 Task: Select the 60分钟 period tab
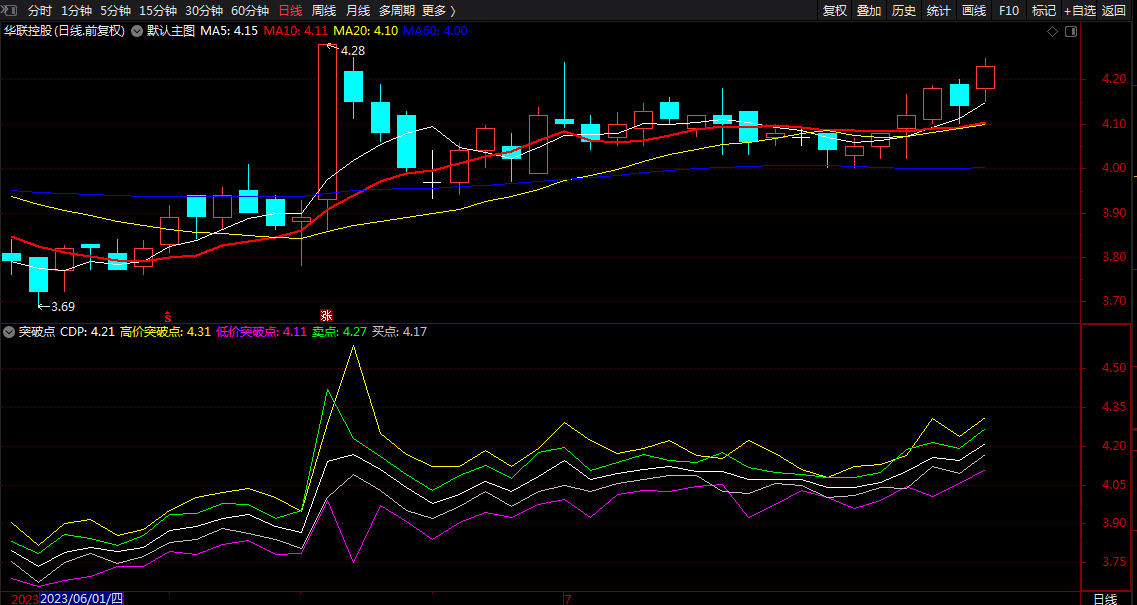tap(249, 10)
